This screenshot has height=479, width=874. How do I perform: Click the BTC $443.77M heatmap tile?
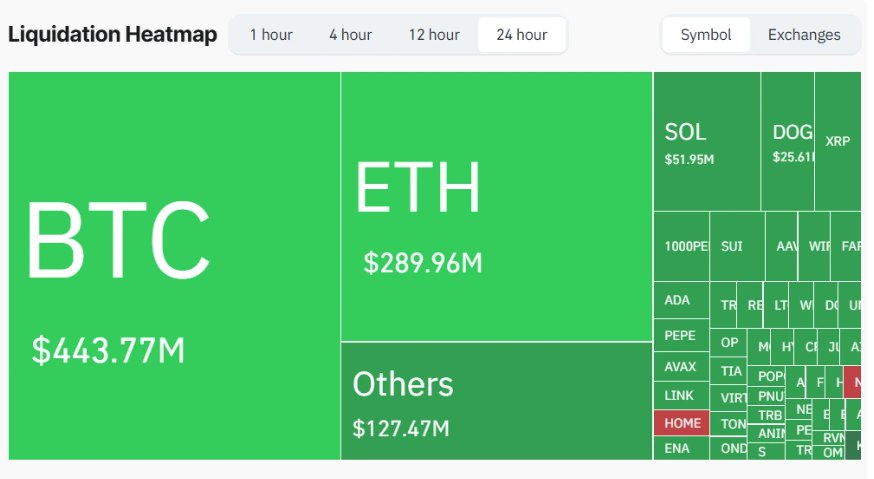tap(174, 266)
